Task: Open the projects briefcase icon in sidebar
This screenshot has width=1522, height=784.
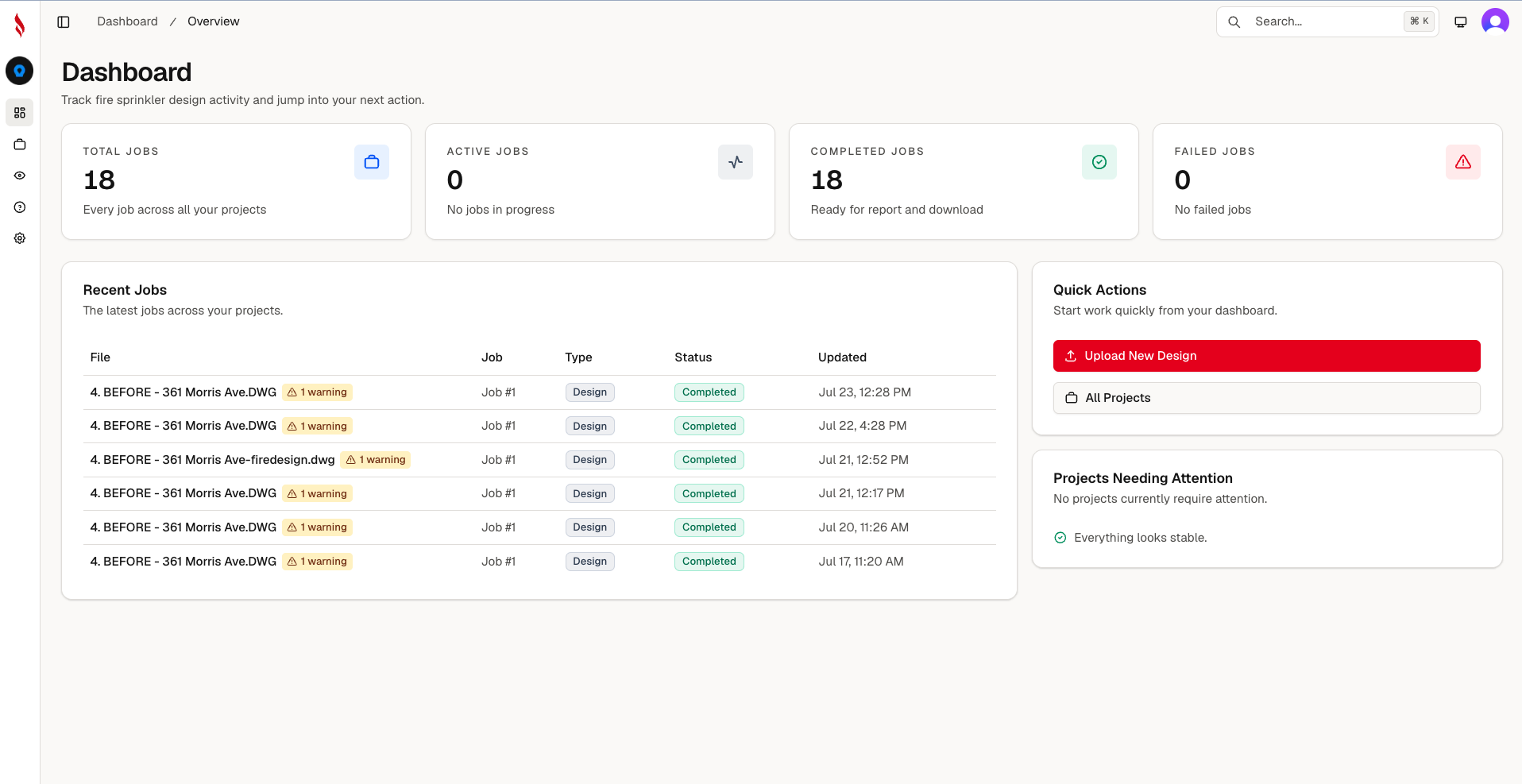Action: (20, 145)
